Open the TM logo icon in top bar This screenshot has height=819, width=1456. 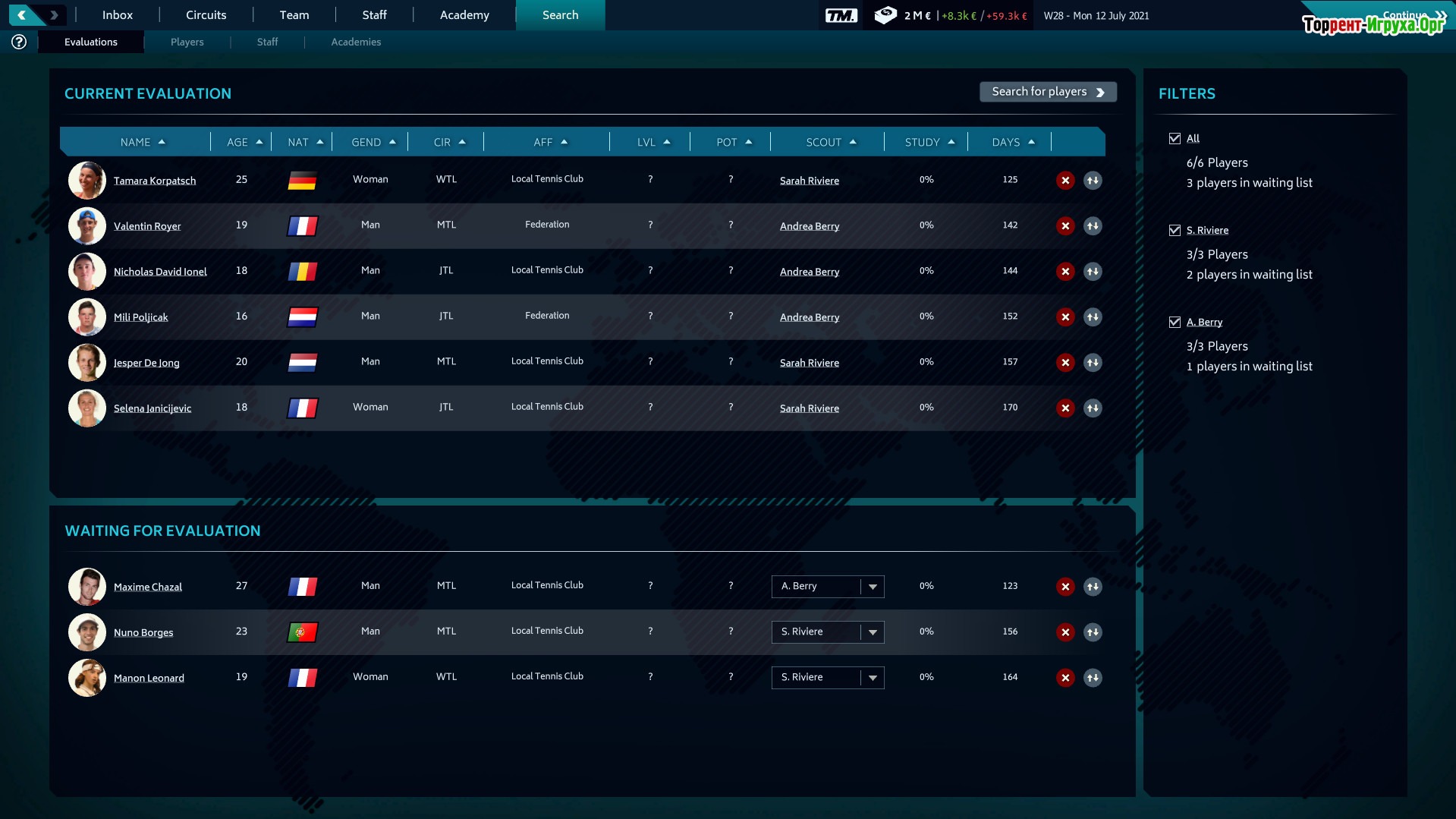click(x=841, y=15)
